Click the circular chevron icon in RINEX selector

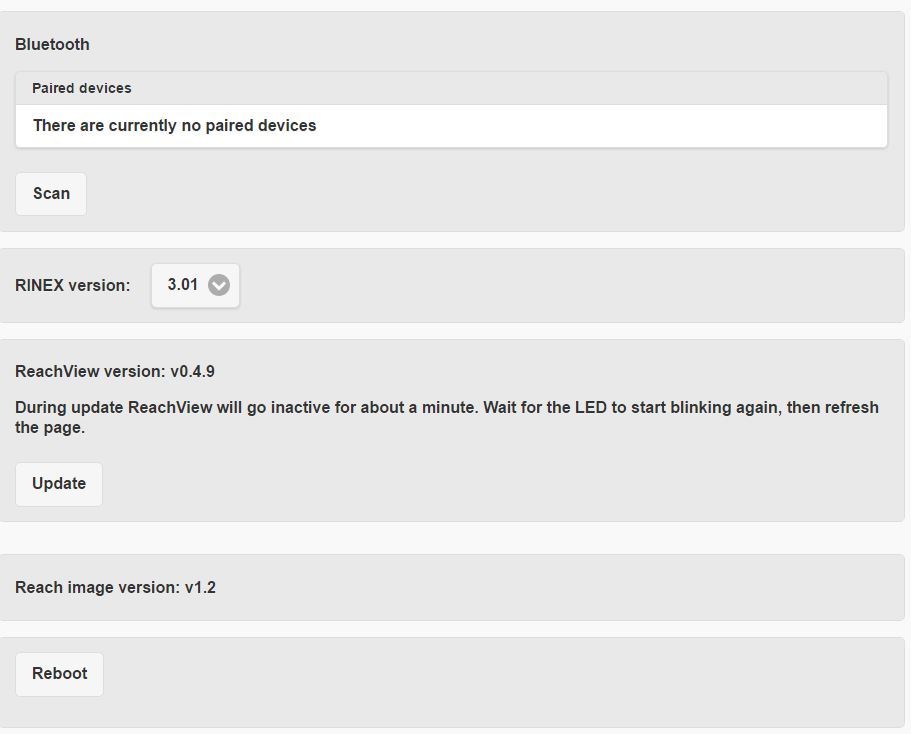218,285
